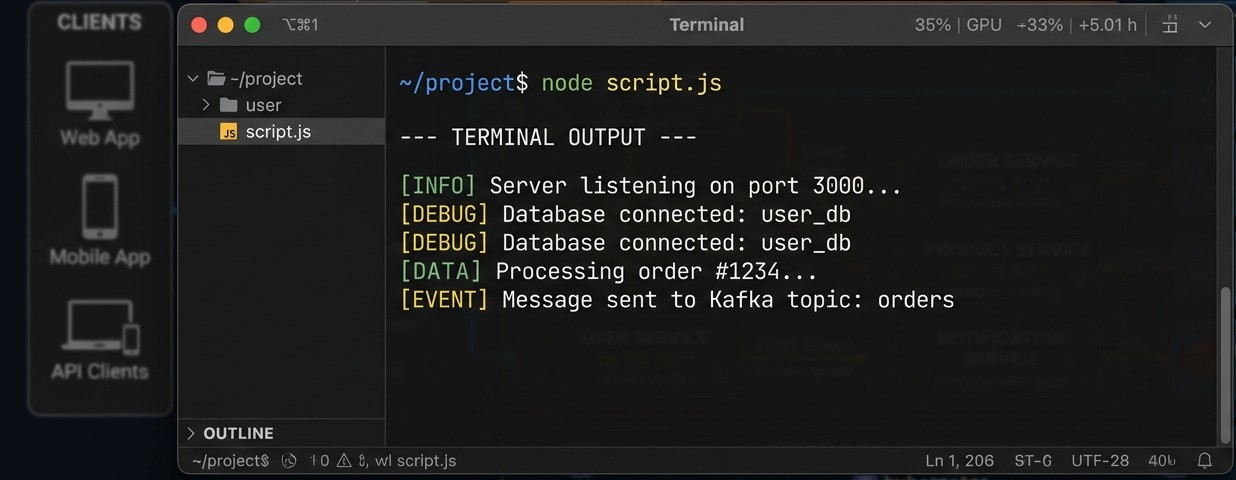This screenshot has width=1236, height=480.
Task: Click the GPU label in title bar
Action: [984, 25]
